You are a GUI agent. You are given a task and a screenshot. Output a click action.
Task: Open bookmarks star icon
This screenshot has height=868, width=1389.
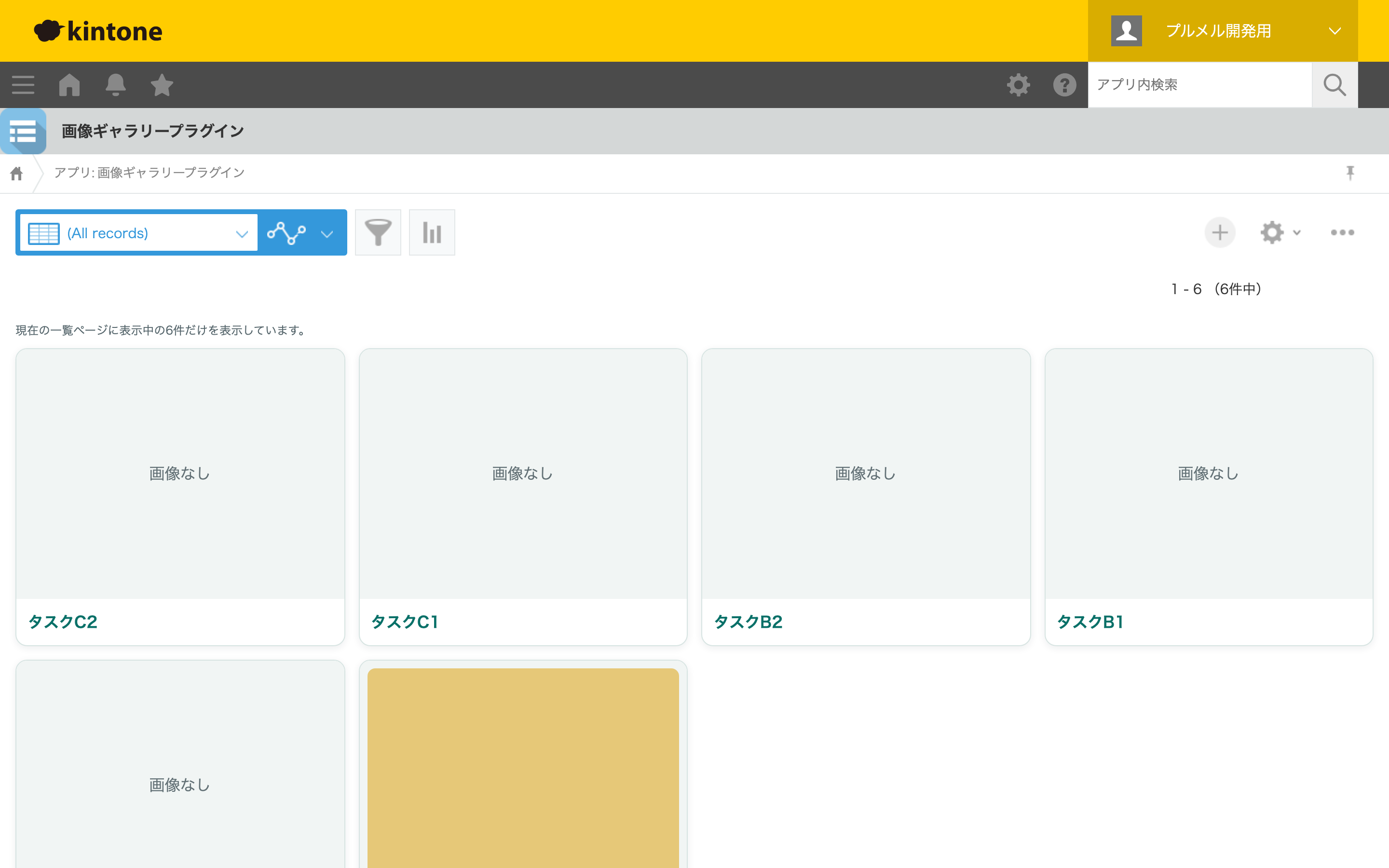click(162, 85)
